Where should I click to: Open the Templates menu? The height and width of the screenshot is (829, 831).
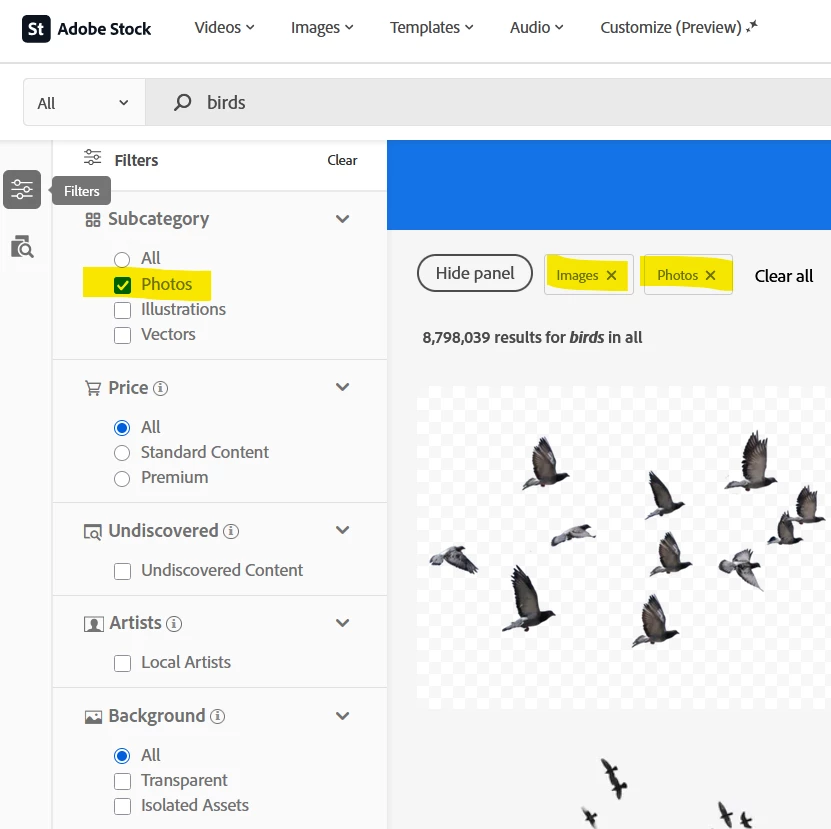pyautogui.click(x=431, y=28)
